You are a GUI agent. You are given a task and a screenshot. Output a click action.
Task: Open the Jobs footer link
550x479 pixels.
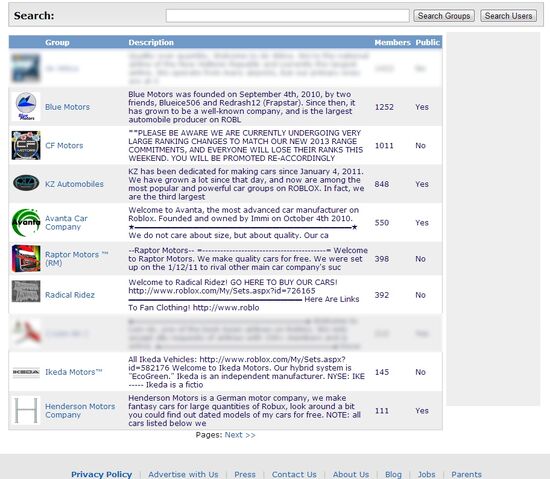click(x=427, y=474)
